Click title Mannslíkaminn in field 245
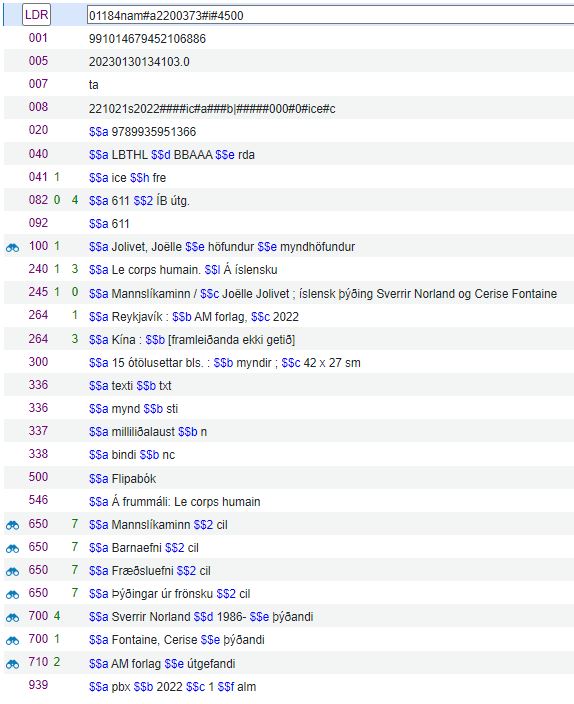Viewport: 574px width, 704px height. [151, 294]
